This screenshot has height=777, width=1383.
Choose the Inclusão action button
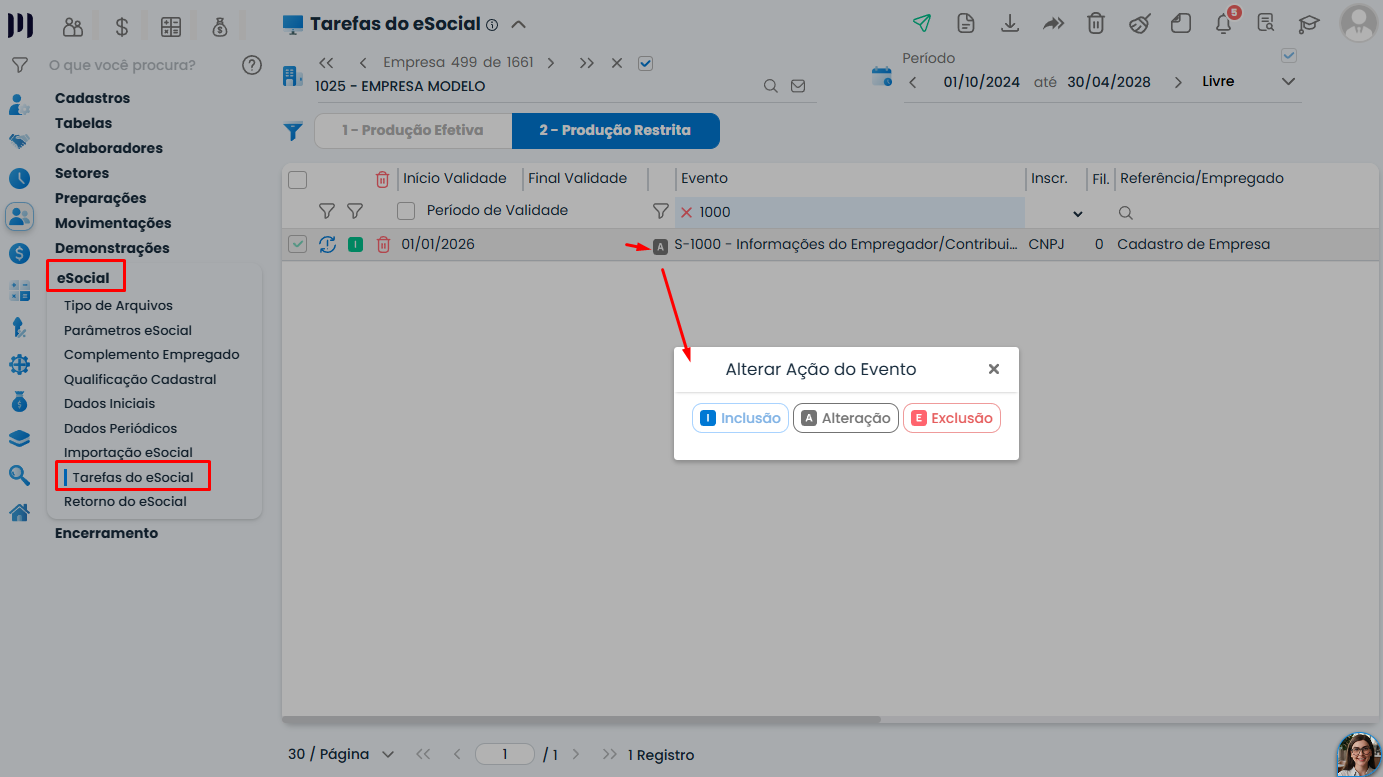(740, 418)
